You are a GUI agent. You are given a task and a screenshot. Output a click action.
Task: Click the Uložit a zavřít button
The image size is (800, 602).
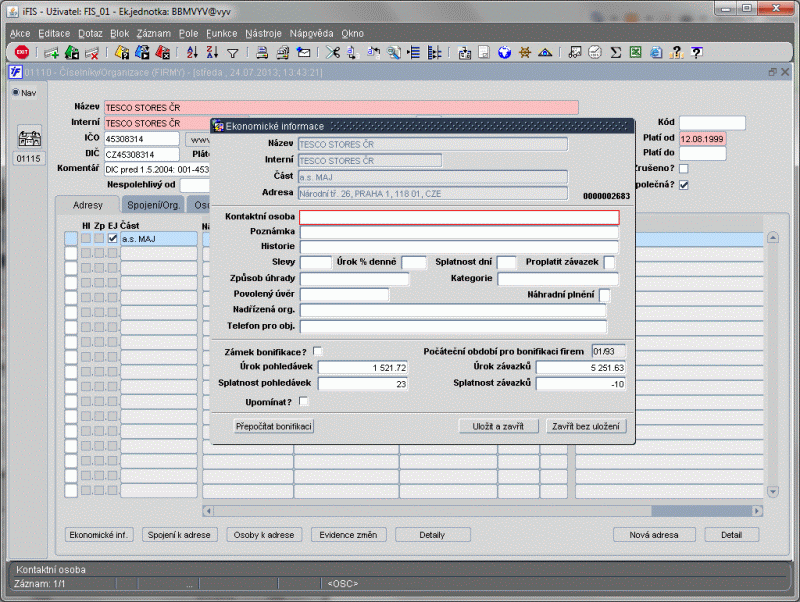498,427
